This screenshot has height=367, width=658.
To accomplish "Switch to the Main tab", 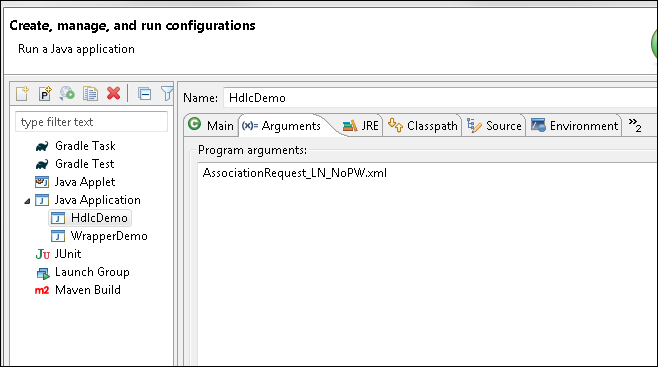I will pos(212,125).
